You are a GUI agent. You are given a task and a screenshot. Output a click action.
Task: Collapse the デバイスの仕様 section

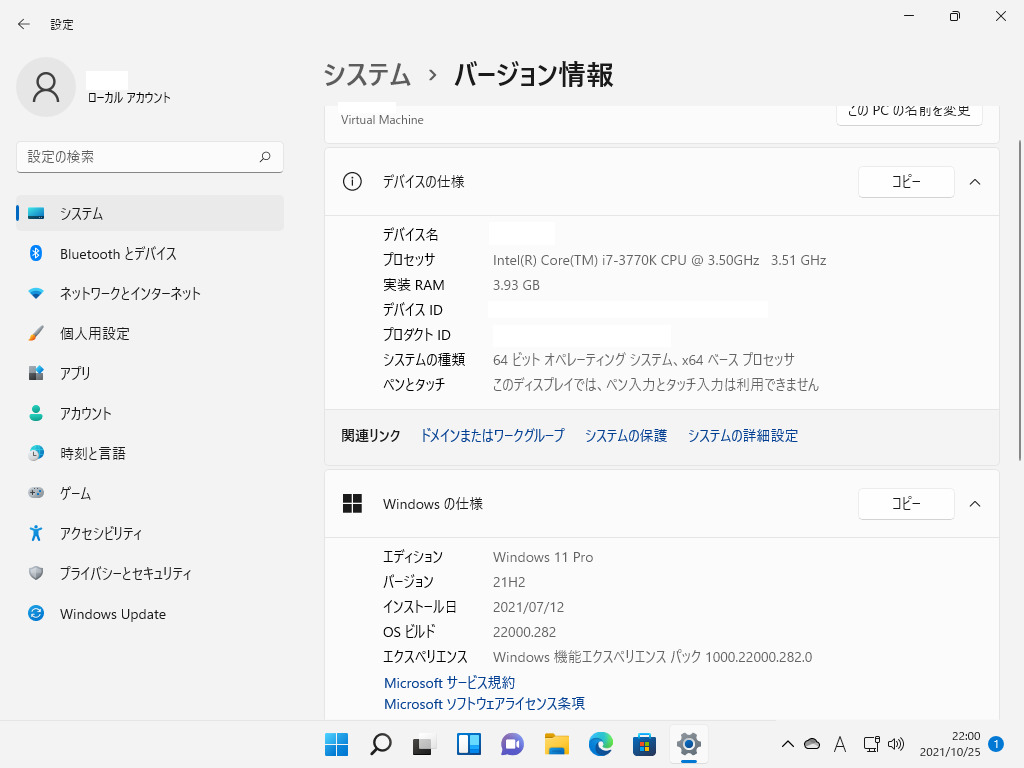pyautogui.click(x=975, y=182)
